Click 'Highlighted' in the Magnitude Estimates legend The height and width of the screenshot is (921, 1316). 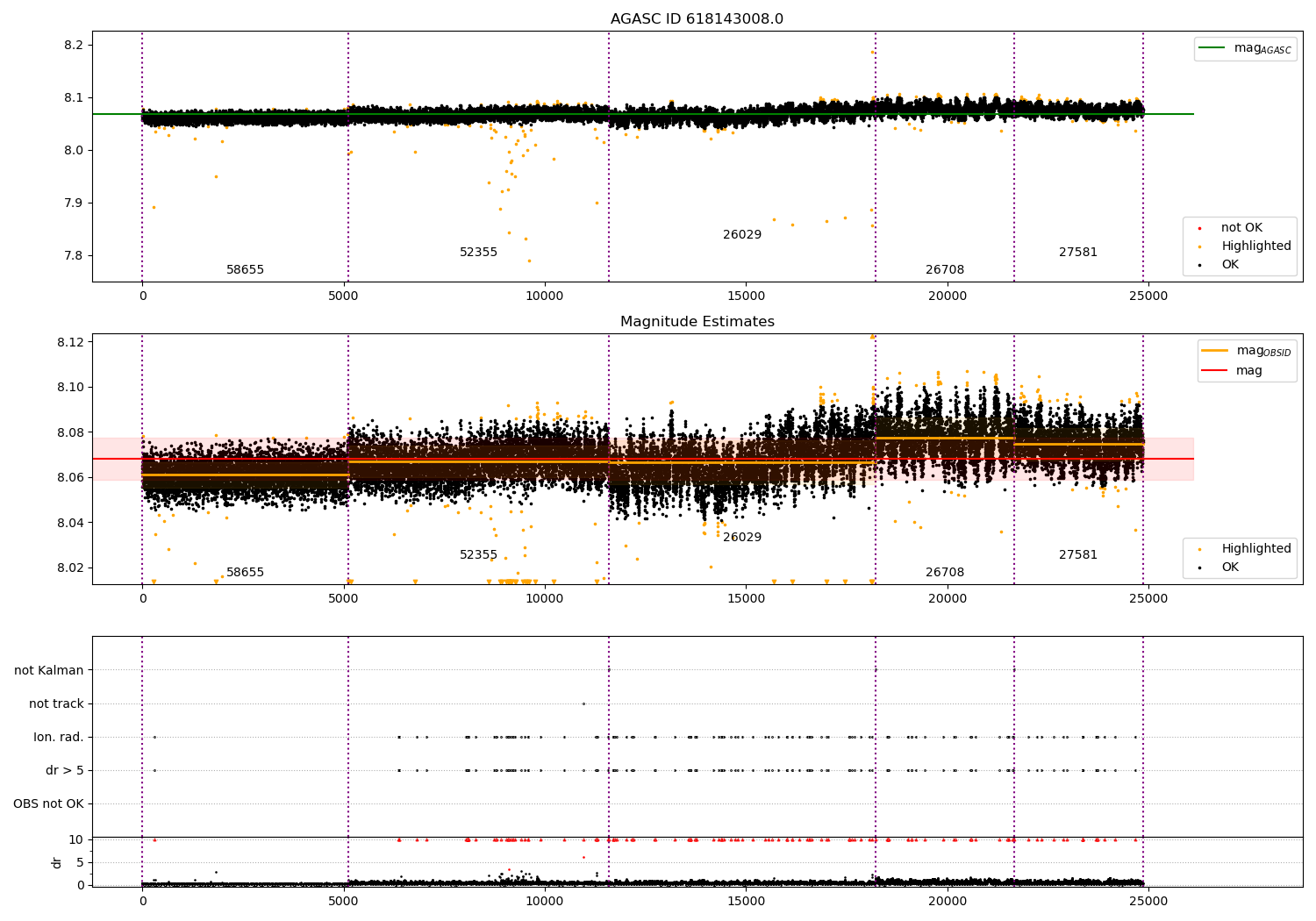[1256, 549]
